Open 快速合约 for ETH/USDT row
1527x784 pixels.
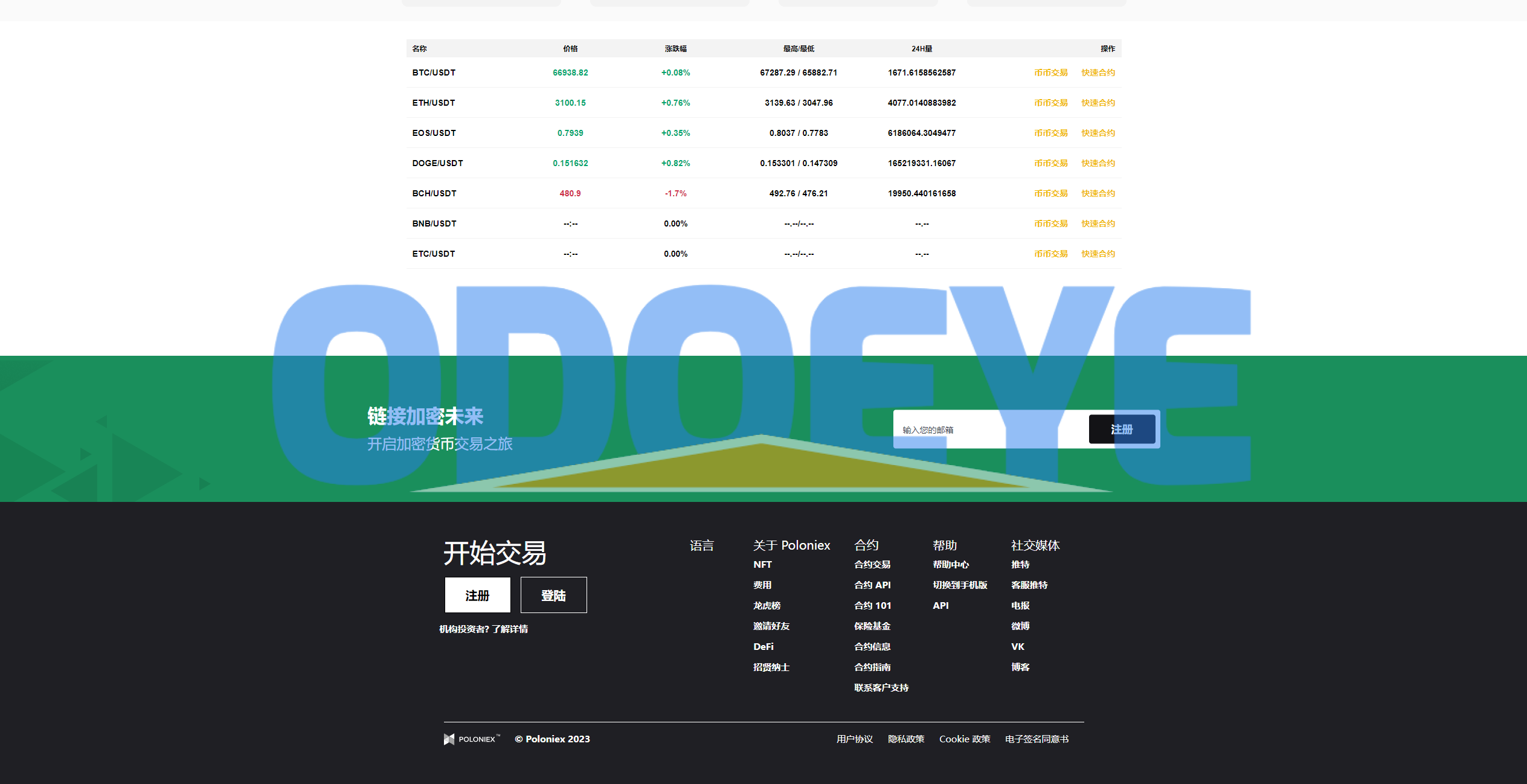coord(1098,103)
